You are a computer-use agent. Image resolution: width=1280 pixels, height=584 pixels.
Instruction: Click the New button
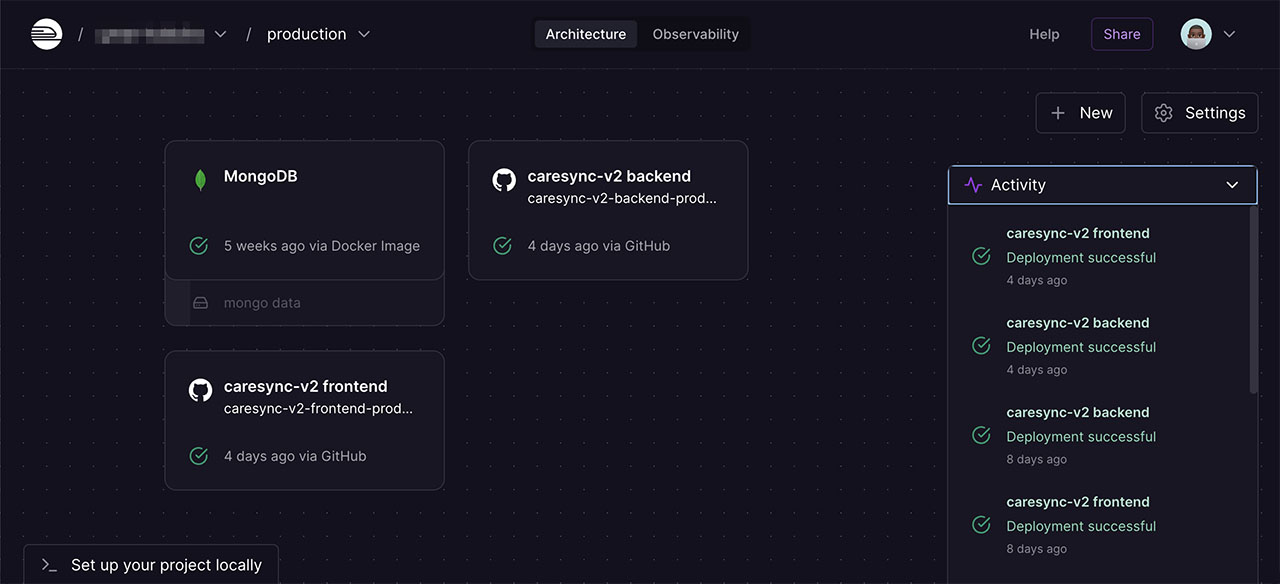[x=1080, y=113]
